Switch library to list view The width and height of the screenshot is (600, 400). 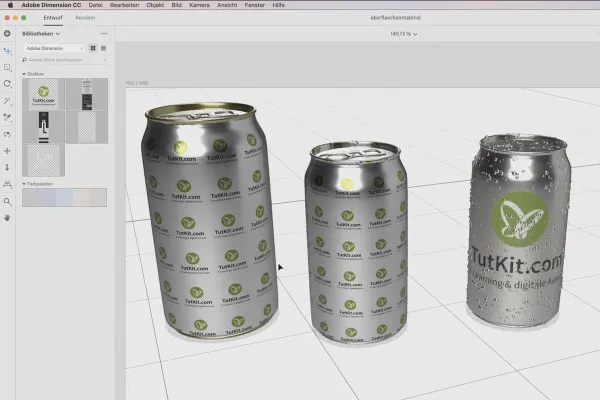pyautogui.click(x=103, y=48)
